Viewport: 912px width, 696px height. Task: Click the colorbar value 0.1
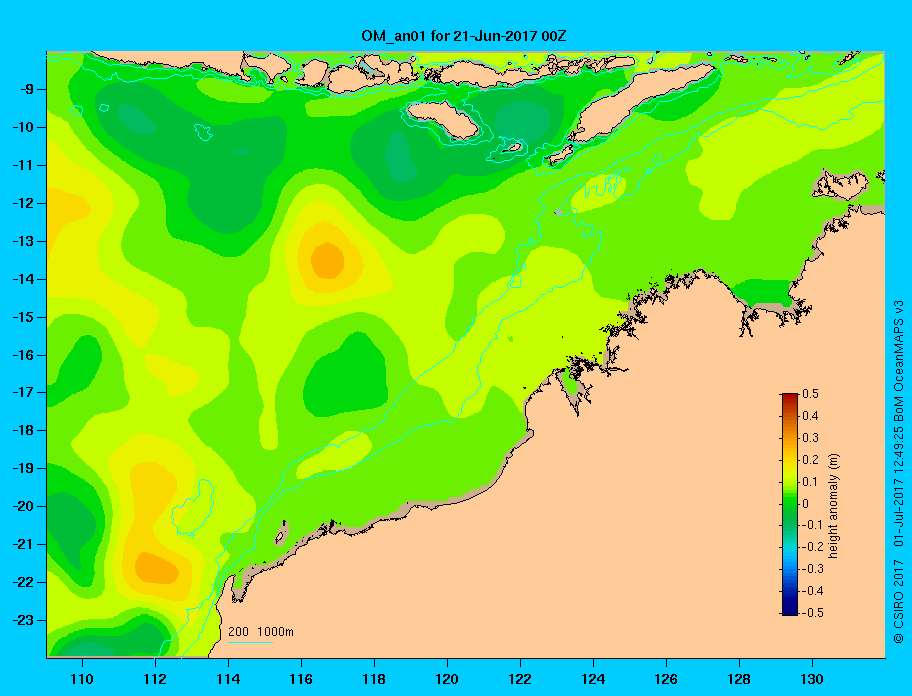coord(810,481)
